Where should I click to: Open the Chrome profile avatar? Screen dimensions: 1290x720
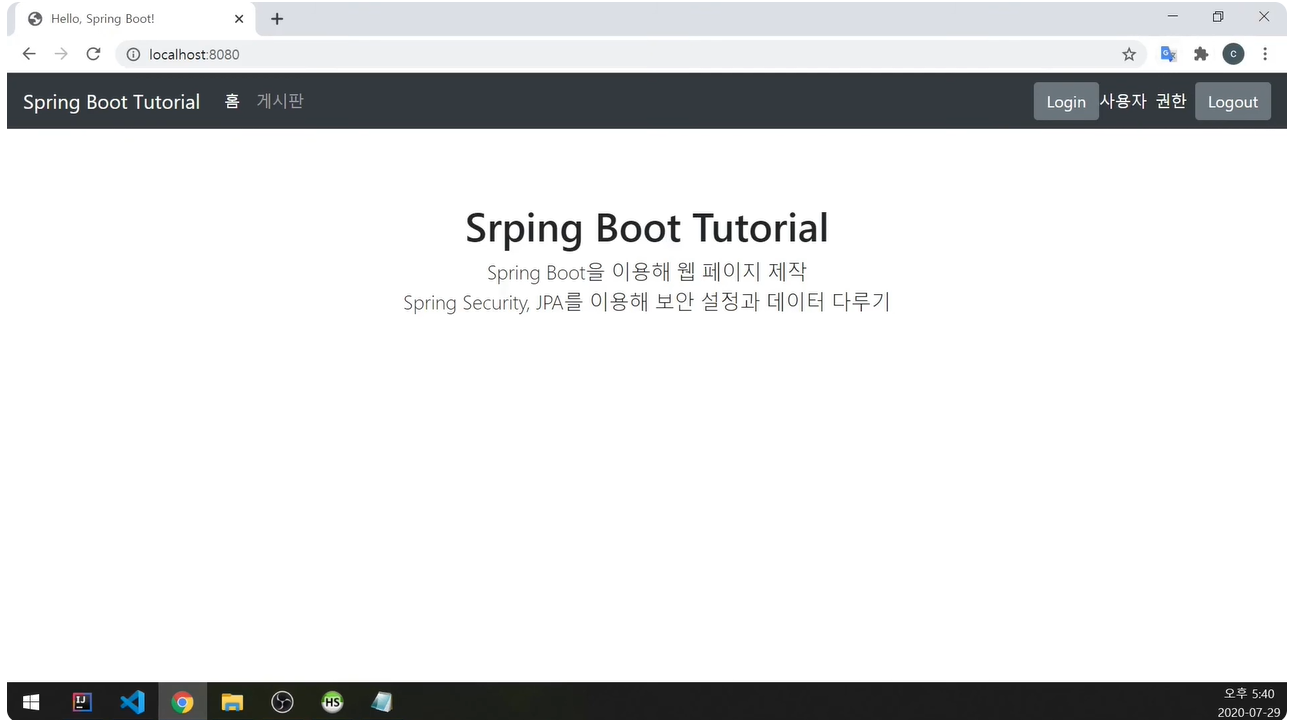click(1233, 54)
